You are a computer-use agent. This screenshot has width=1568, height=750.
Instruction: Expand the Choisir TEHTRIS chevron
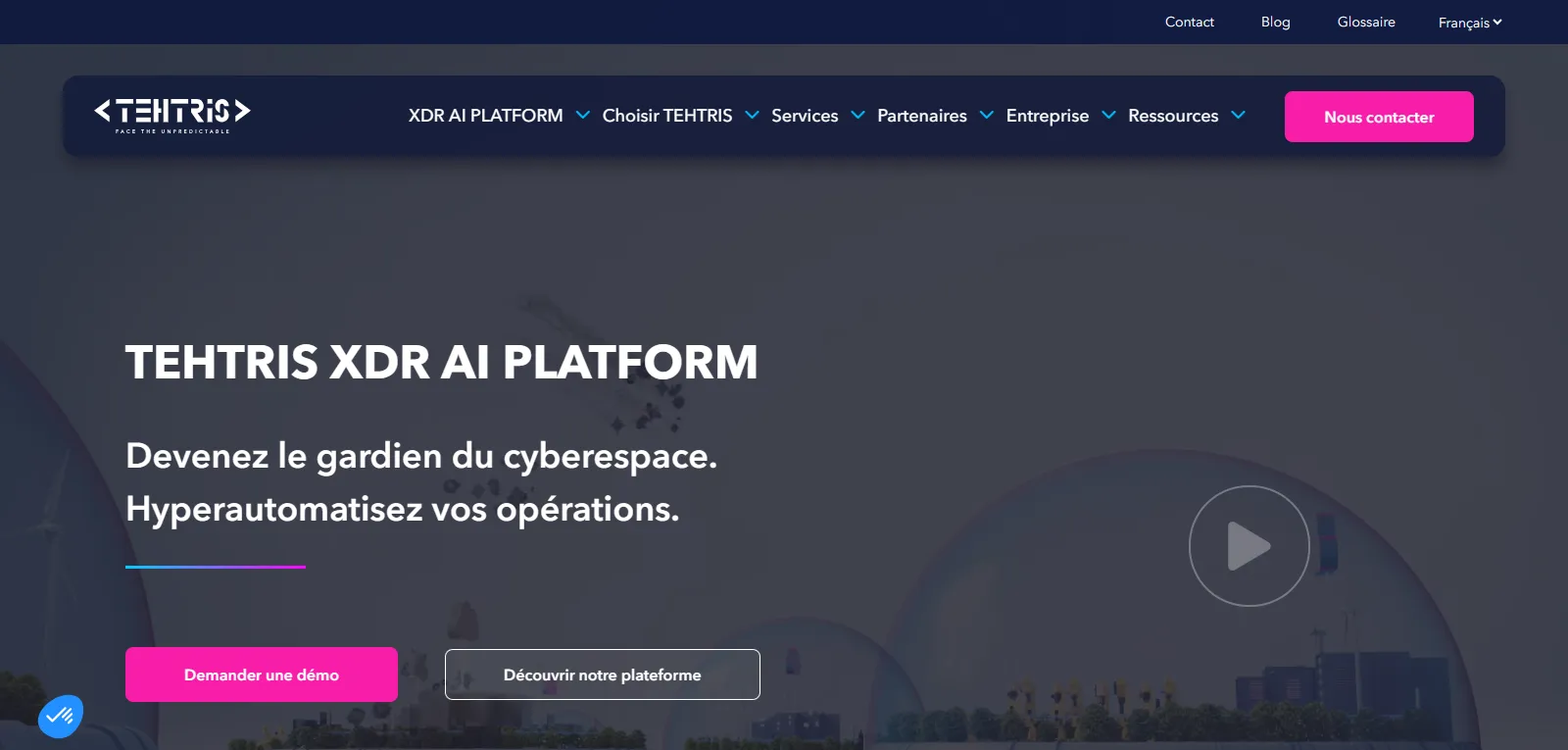(753, 116)
